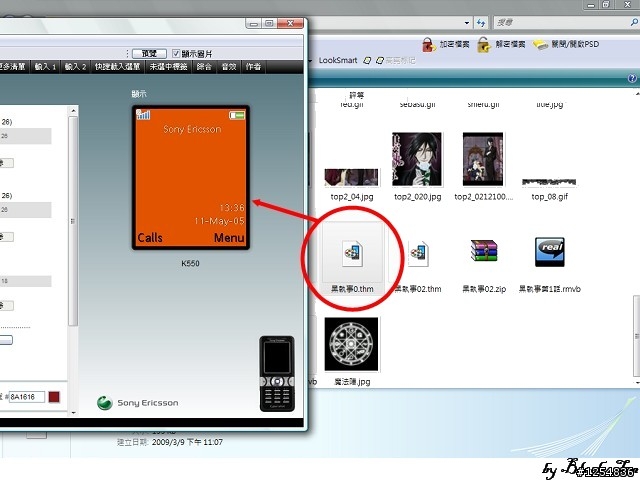Viewport: 640px width, 480px height.
Task: Select the 黑執事第1話.rmvb RealPlayer file icon
Action: pos(550,252)
